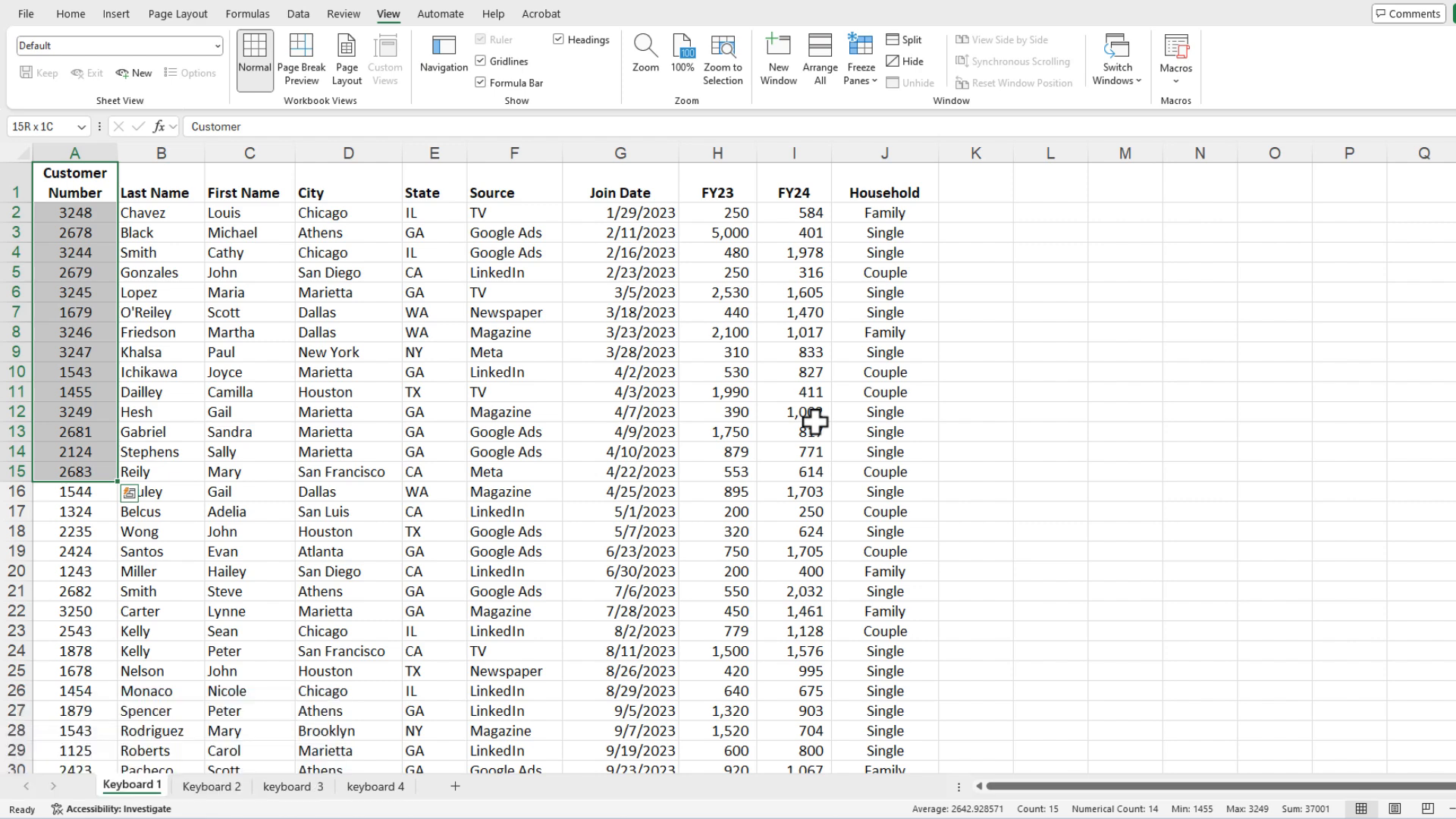Open Page Break Preview view

point(301,59)
